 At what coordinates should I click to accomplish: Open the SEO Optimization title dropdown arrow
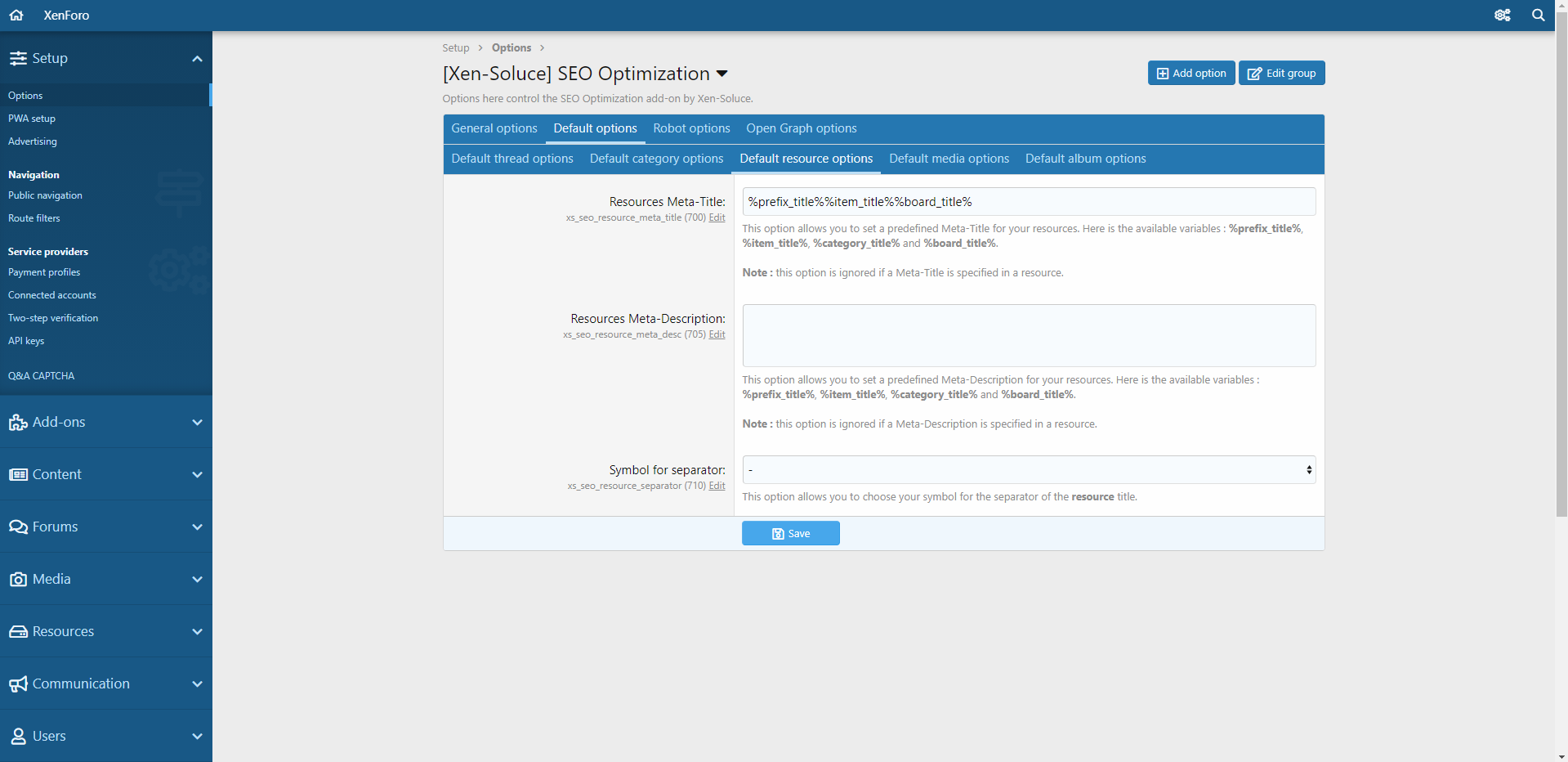point(721,74)
